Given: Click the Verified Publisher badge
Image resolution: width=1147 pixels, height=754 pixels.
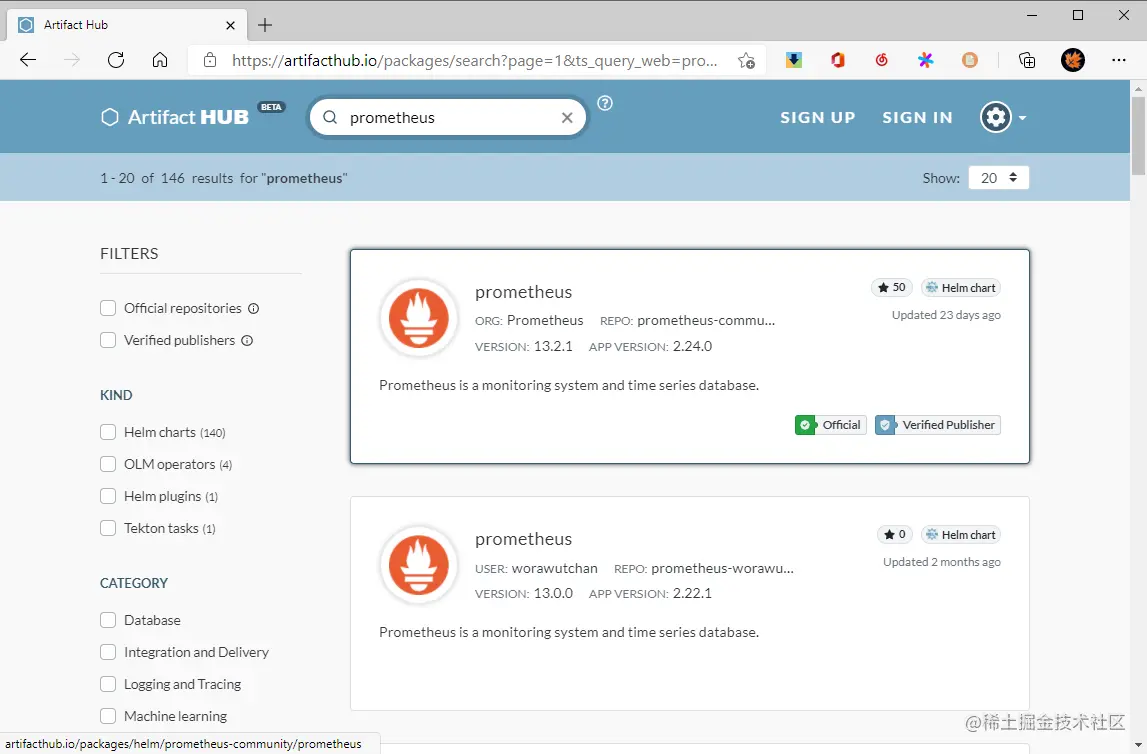Looking at the screenshot, I should (x=938, y=425).
